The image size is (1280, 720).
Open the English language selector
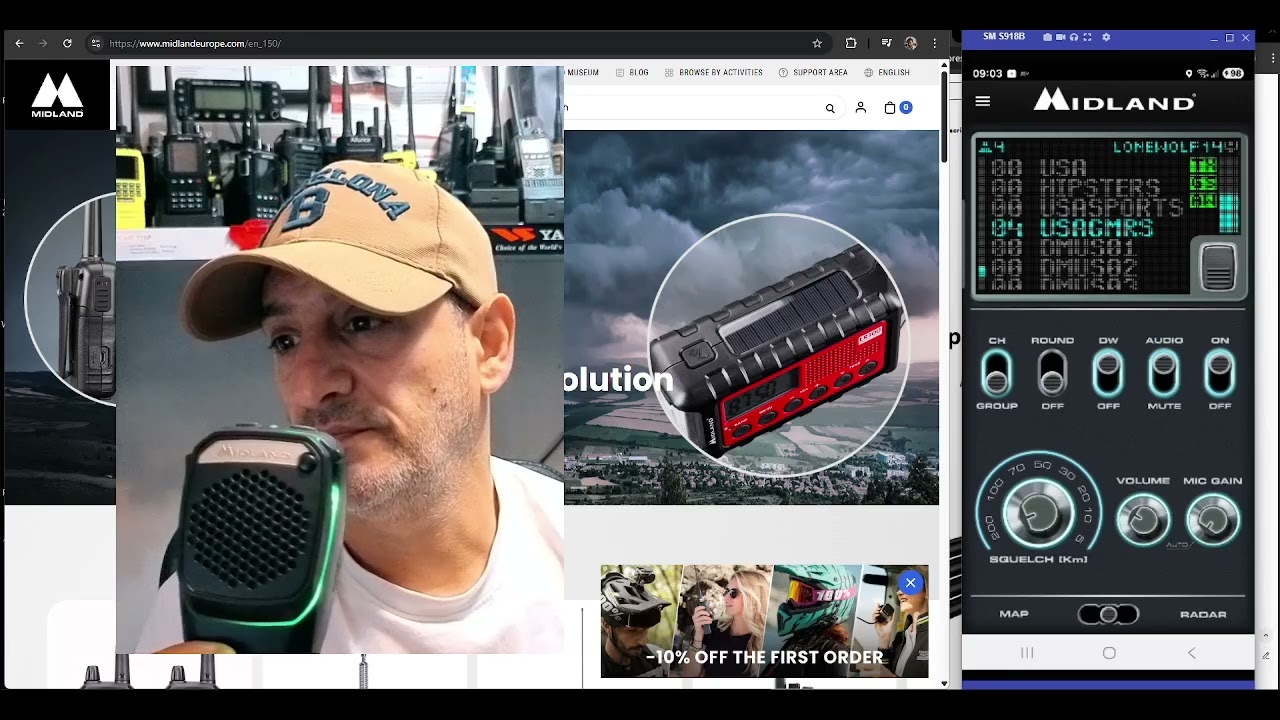point(887,73)
